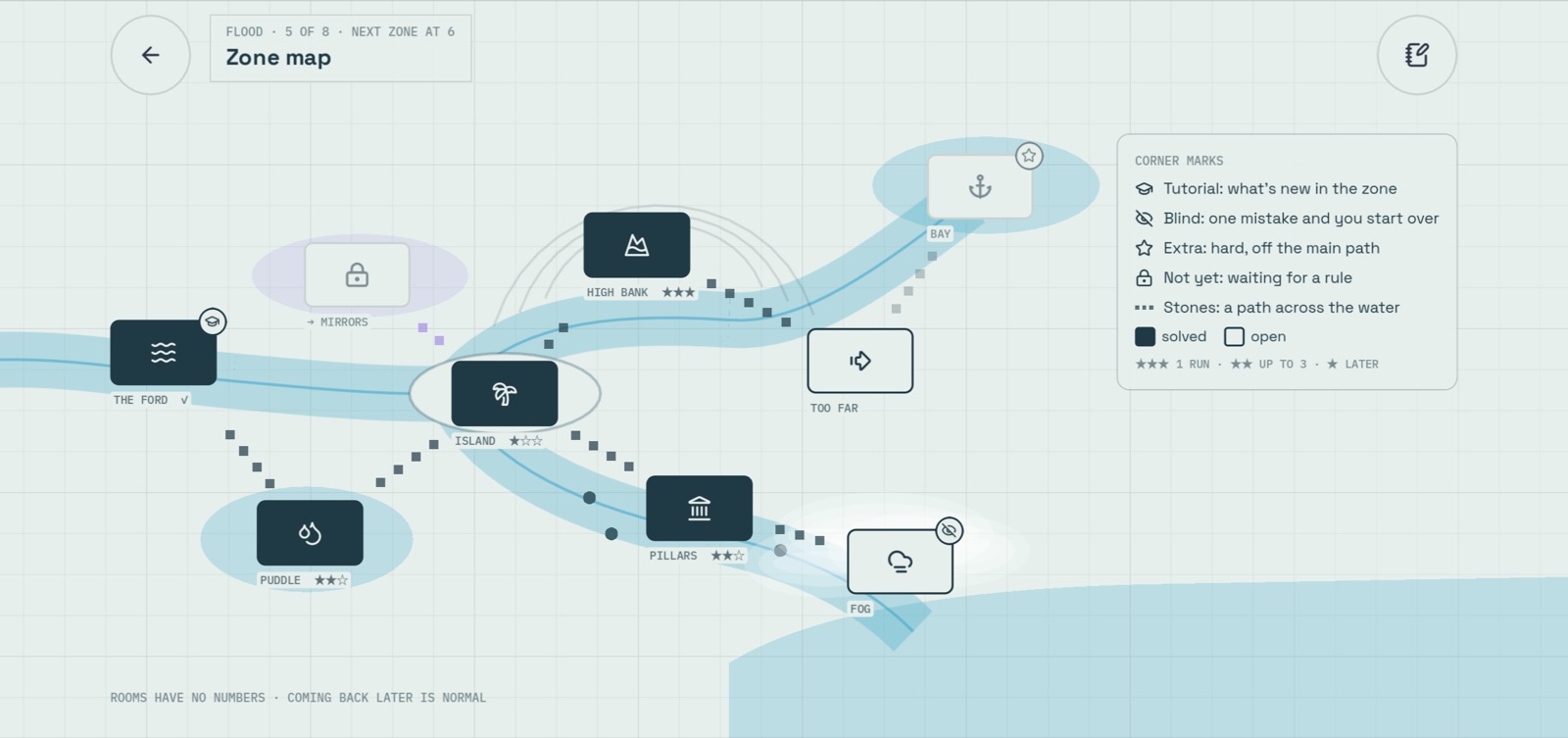Screen dimensions: 1568x738
Task: Click the 'PUDDLE' room label
Action: 280,580
